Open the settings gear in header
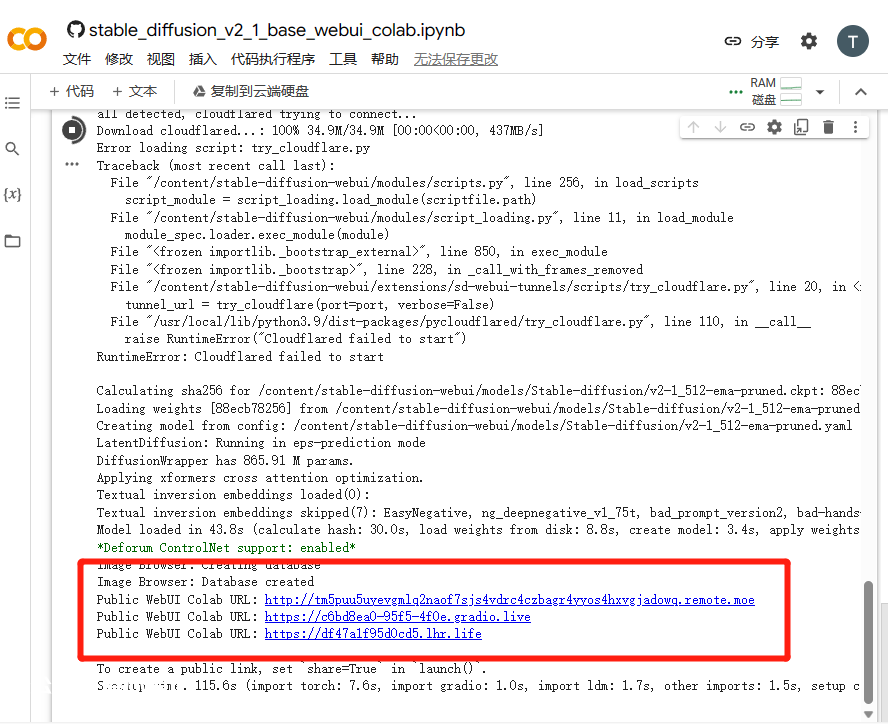The height and width of the screenshot is (724, 888). (809, 41)
